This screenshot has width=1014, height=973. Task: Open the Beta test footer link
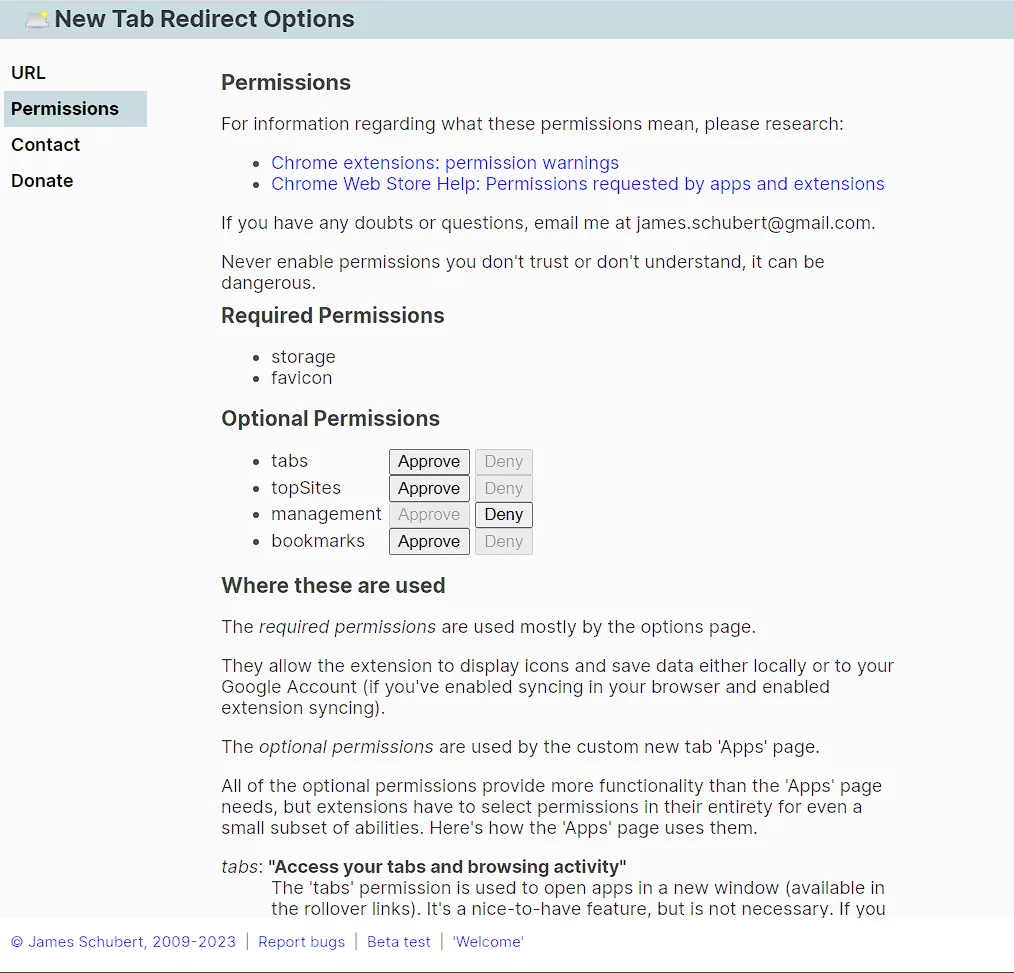pyautogui.click(x=399, y=942)
